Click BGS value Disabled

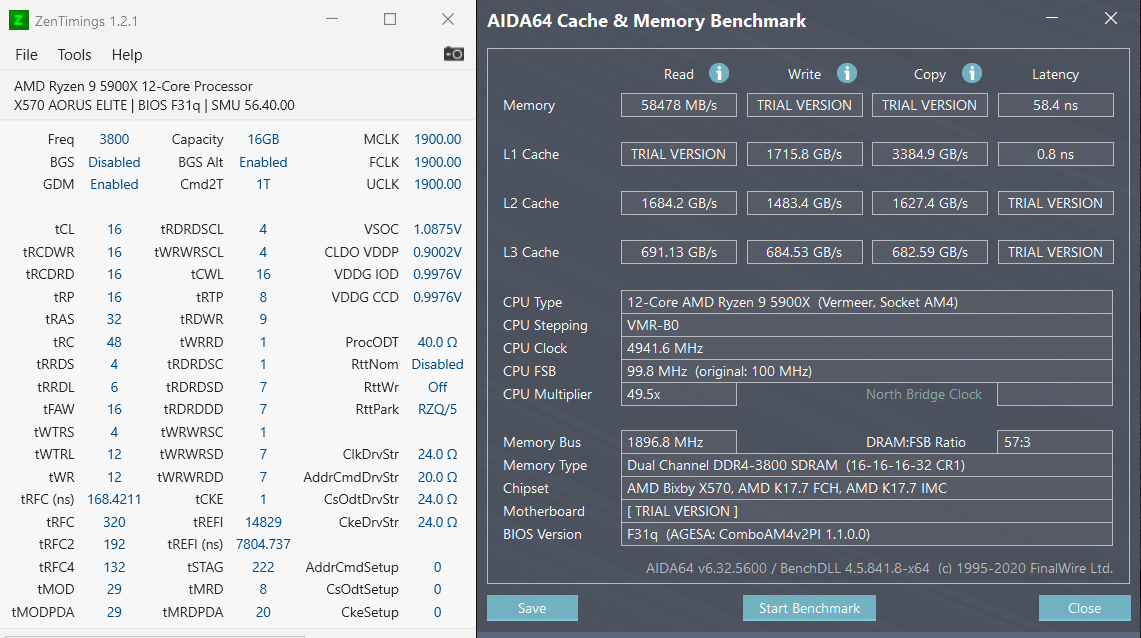(114, 162)
